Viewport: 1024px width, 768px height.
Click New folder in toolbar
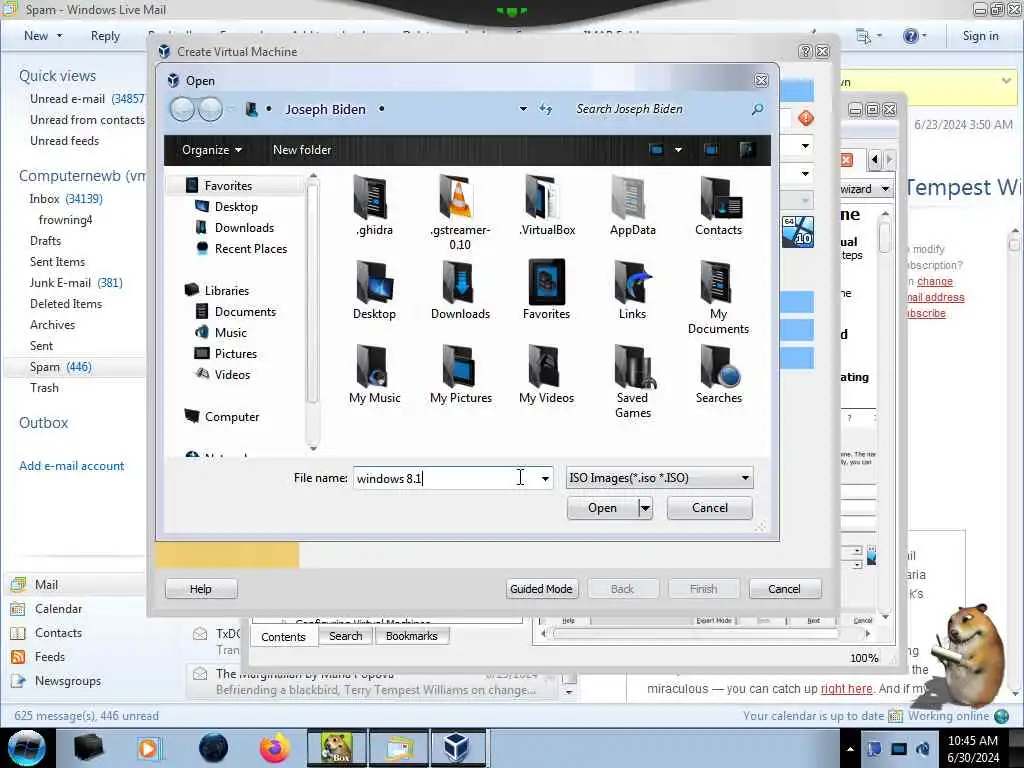click(x=302, y=150)
